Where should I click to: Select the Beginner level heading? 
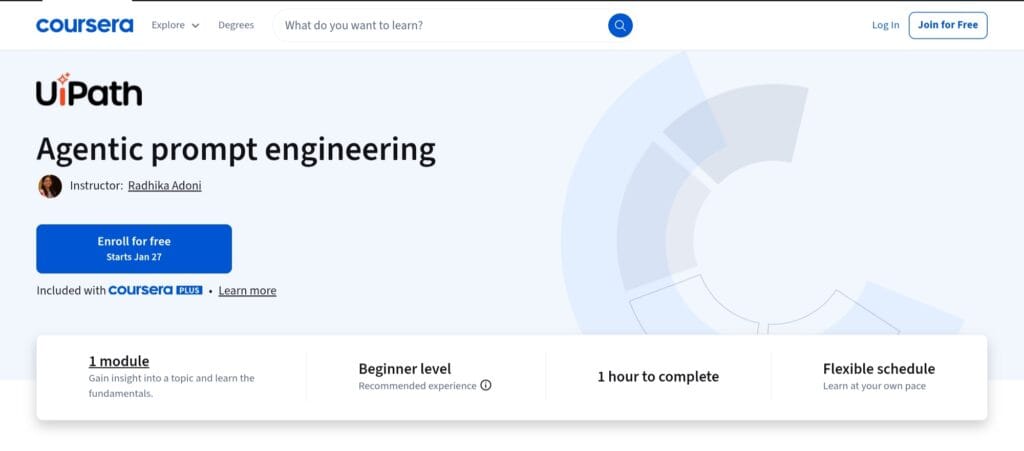point(404,369)
